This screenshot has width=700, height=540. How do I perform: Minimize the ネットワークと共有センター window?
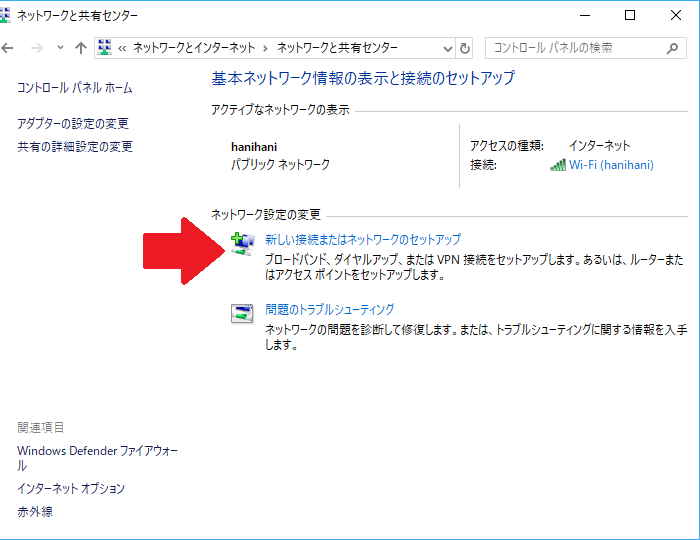point(585,15)
